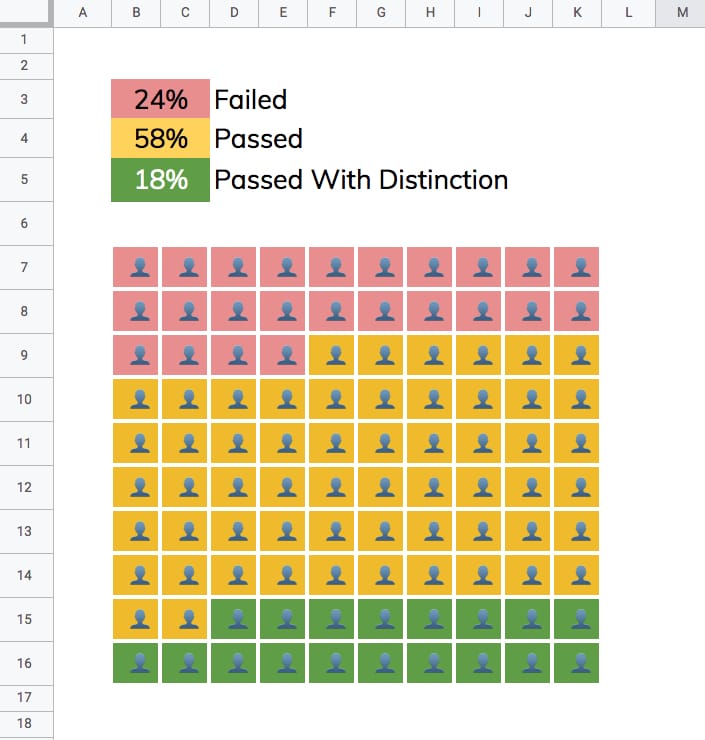Select the red person icon in cell K7

coord(577,268)
